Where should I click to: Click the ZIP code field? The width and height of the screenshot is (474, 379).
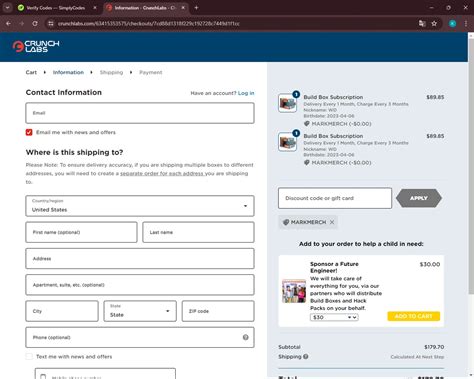[x=218, y=311]
